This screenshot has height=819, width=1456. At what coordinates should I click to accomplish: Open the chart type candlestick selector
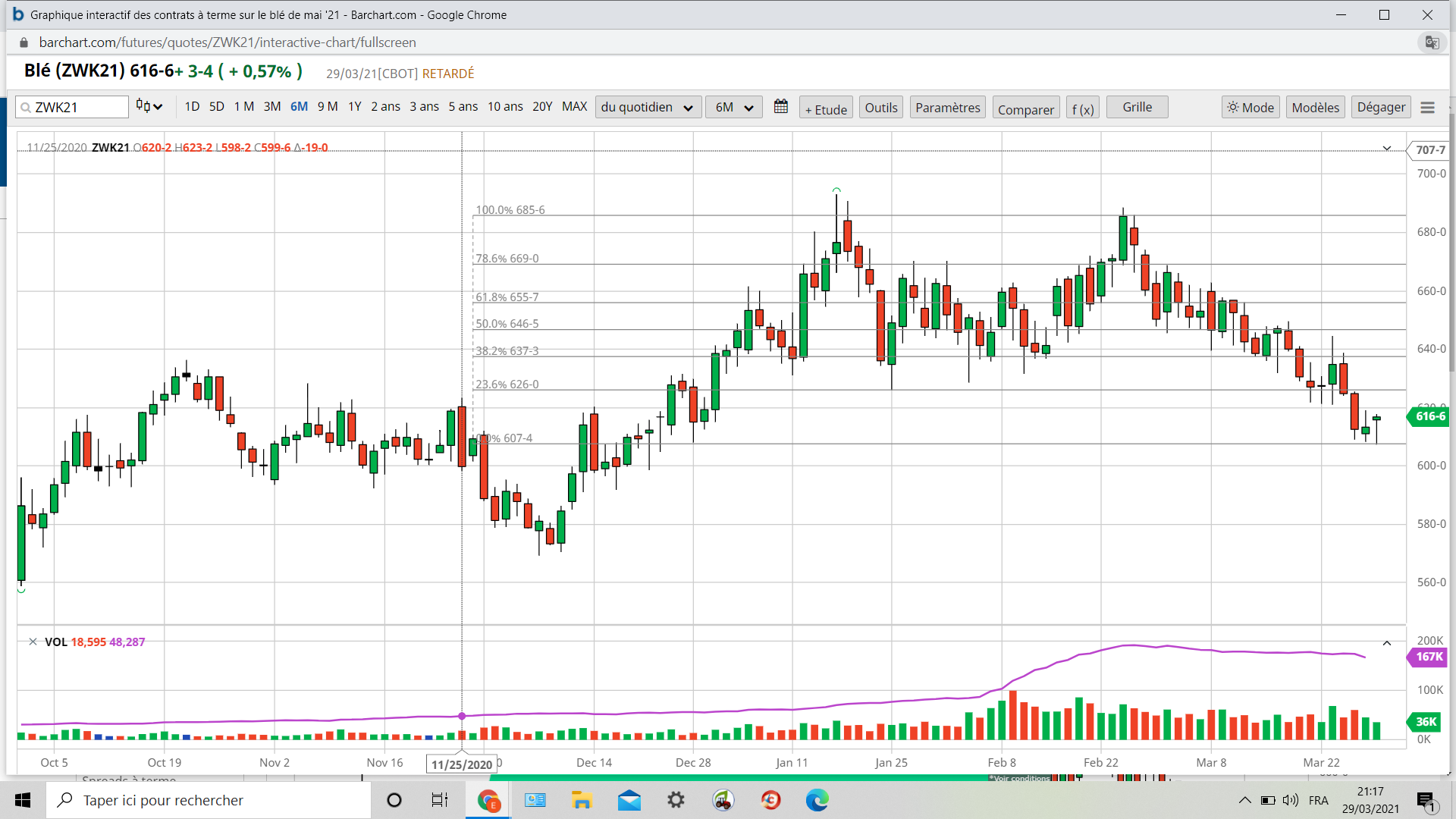tap(149, 106)
